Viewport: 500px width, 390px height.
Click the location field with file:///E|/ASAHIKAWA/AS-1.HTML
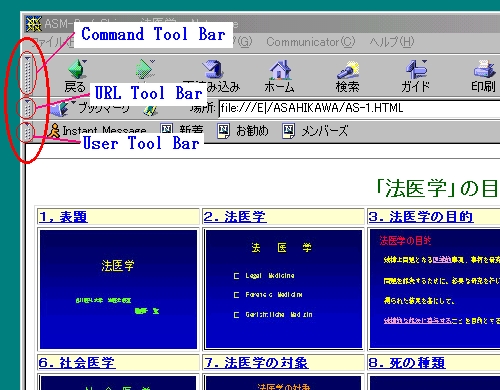pos(359,108)
